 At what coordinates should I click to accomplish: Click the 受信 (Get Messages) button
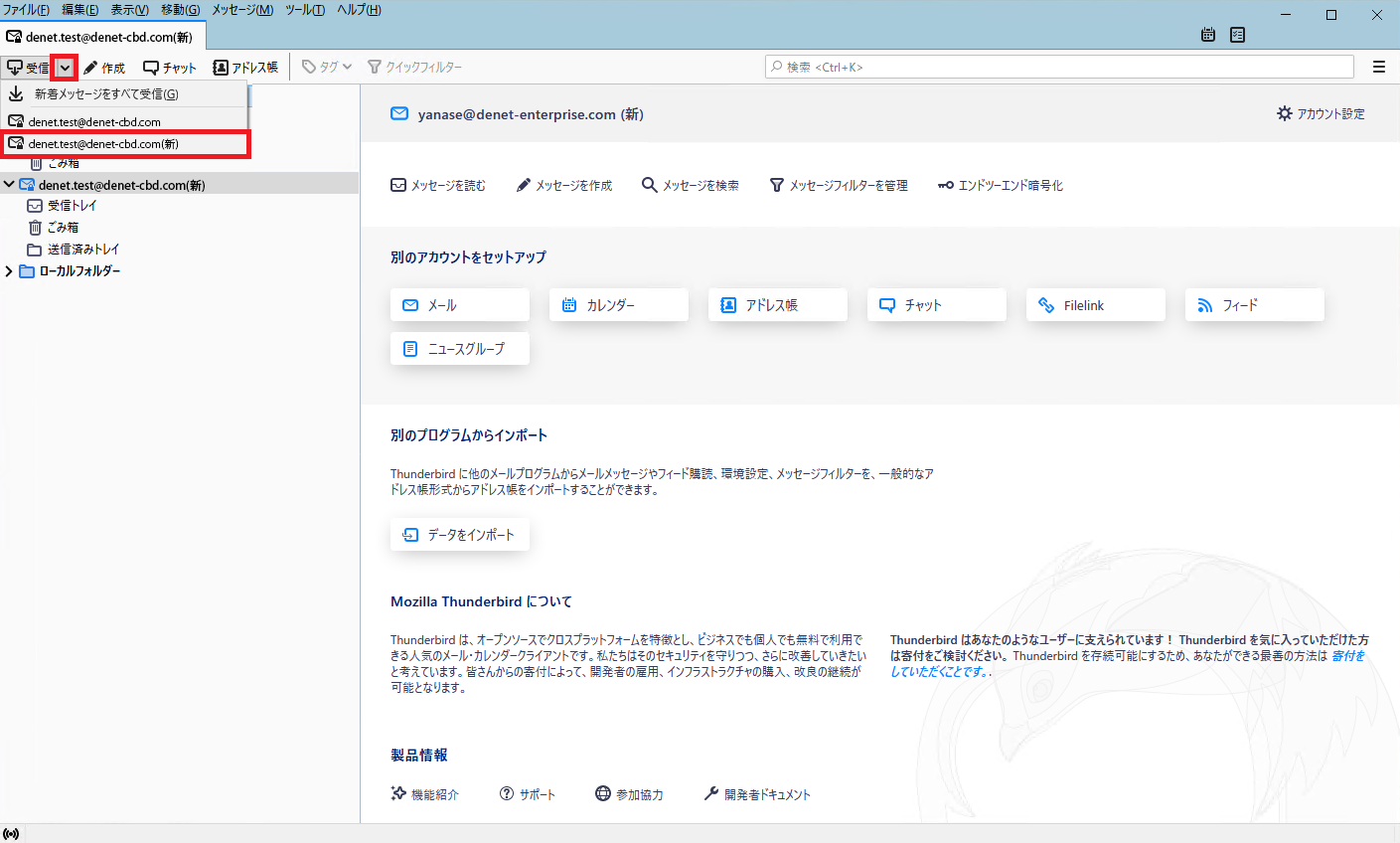pos(27,68)
